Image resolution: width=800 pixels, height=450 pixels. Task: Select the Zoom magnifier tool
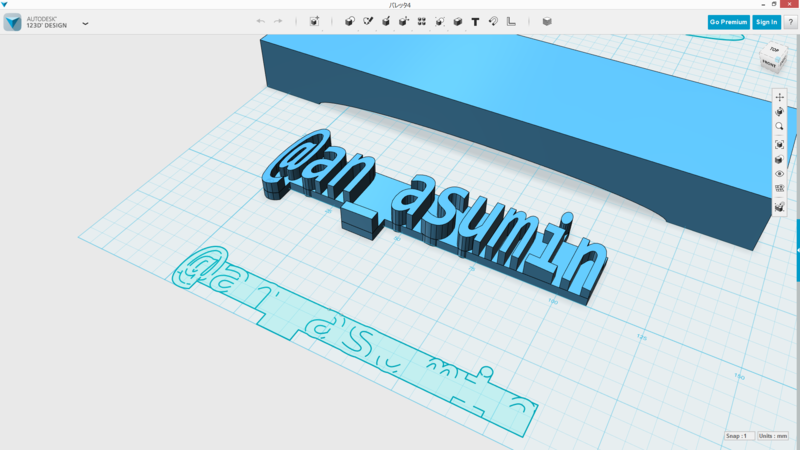coord(779,126)
